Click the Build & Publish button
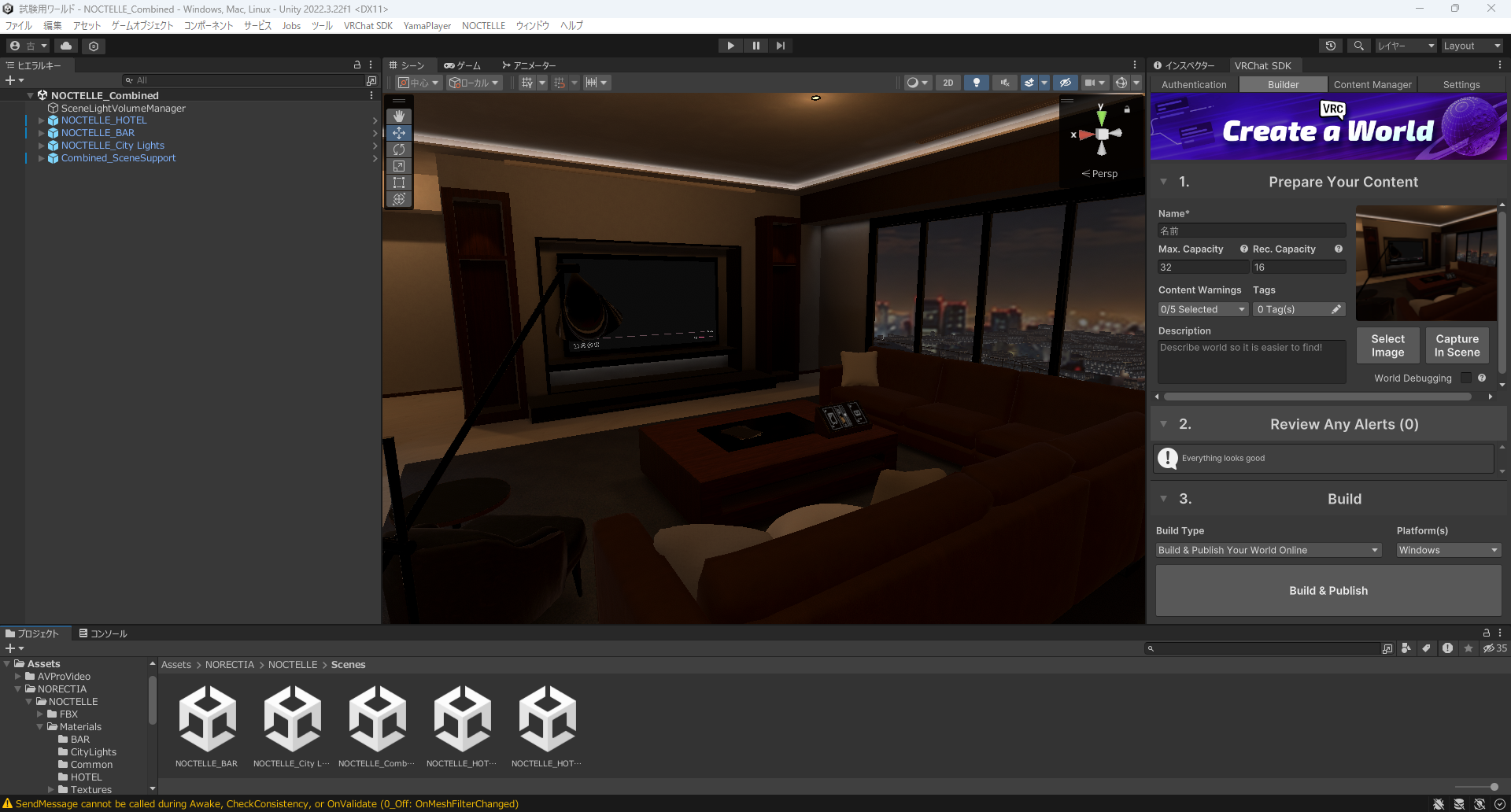The width and height of the screenshot is (1511, 812). tap(1328, 590)
